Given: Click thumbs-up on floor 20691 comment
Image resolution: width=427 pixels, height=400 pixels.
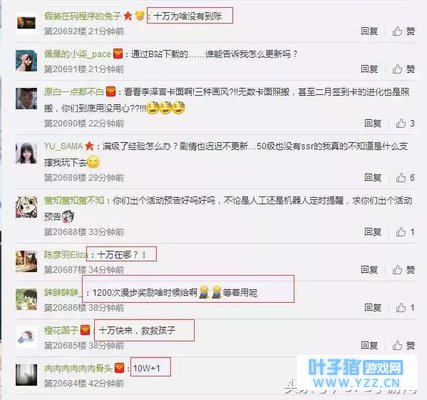Looking at the screenshot, I should (403, 69).
